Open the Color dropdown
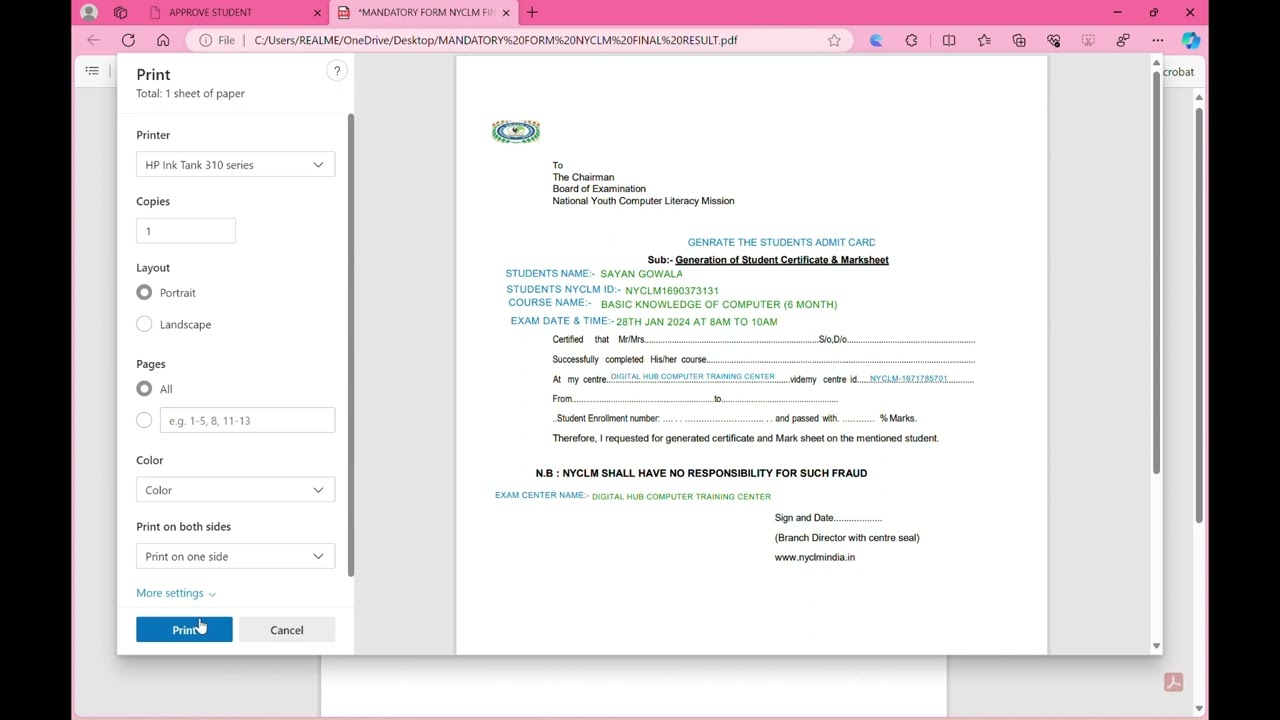 (x=235, y=490)
